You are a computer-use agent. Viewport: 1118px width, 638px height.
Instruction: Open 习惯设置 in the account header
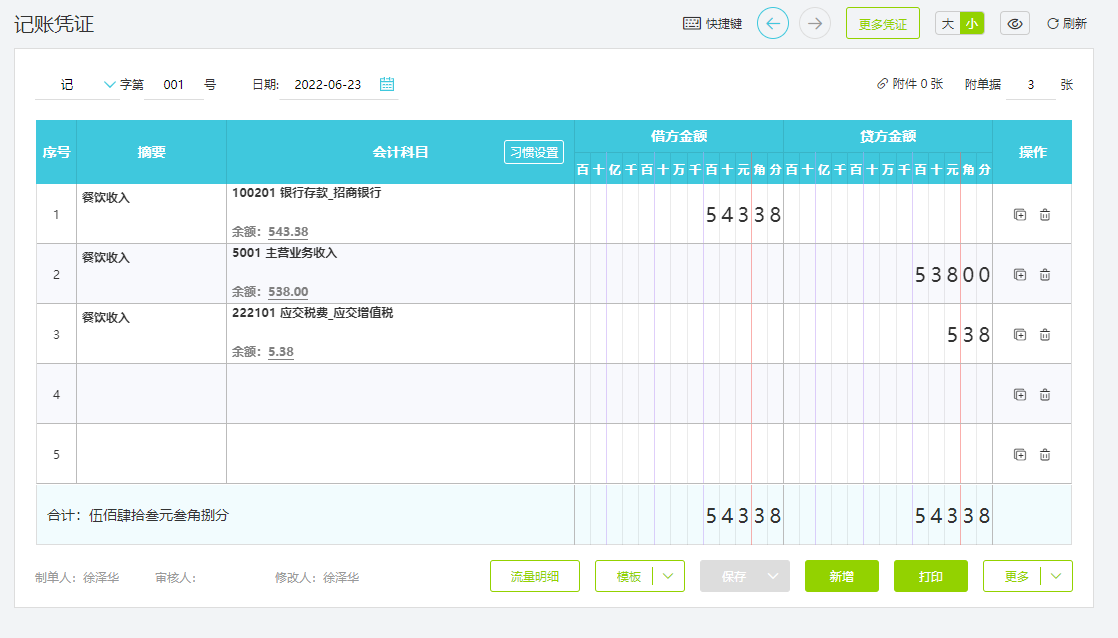pyautogui.click(x=534, y=152)
